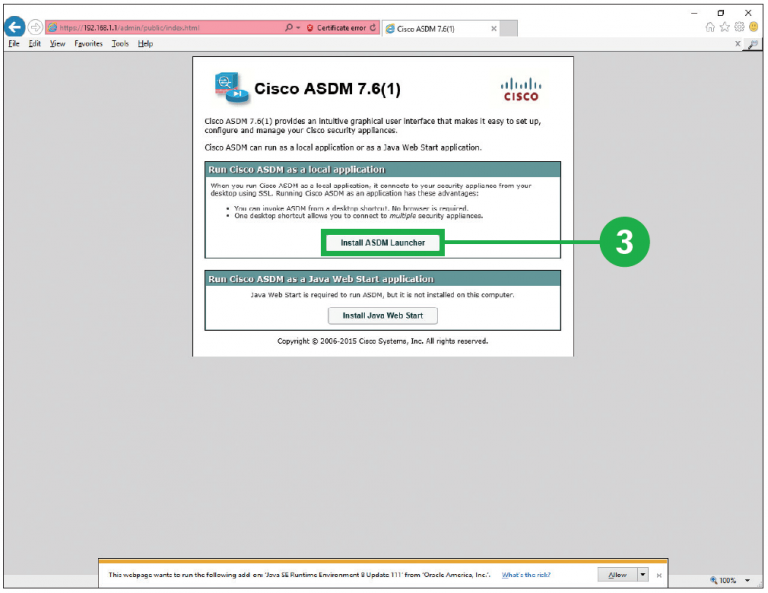Click Install Java Web Start button
Image resolution: width=768 pixels, height=593 pixels.
click(x=383, y=316)
